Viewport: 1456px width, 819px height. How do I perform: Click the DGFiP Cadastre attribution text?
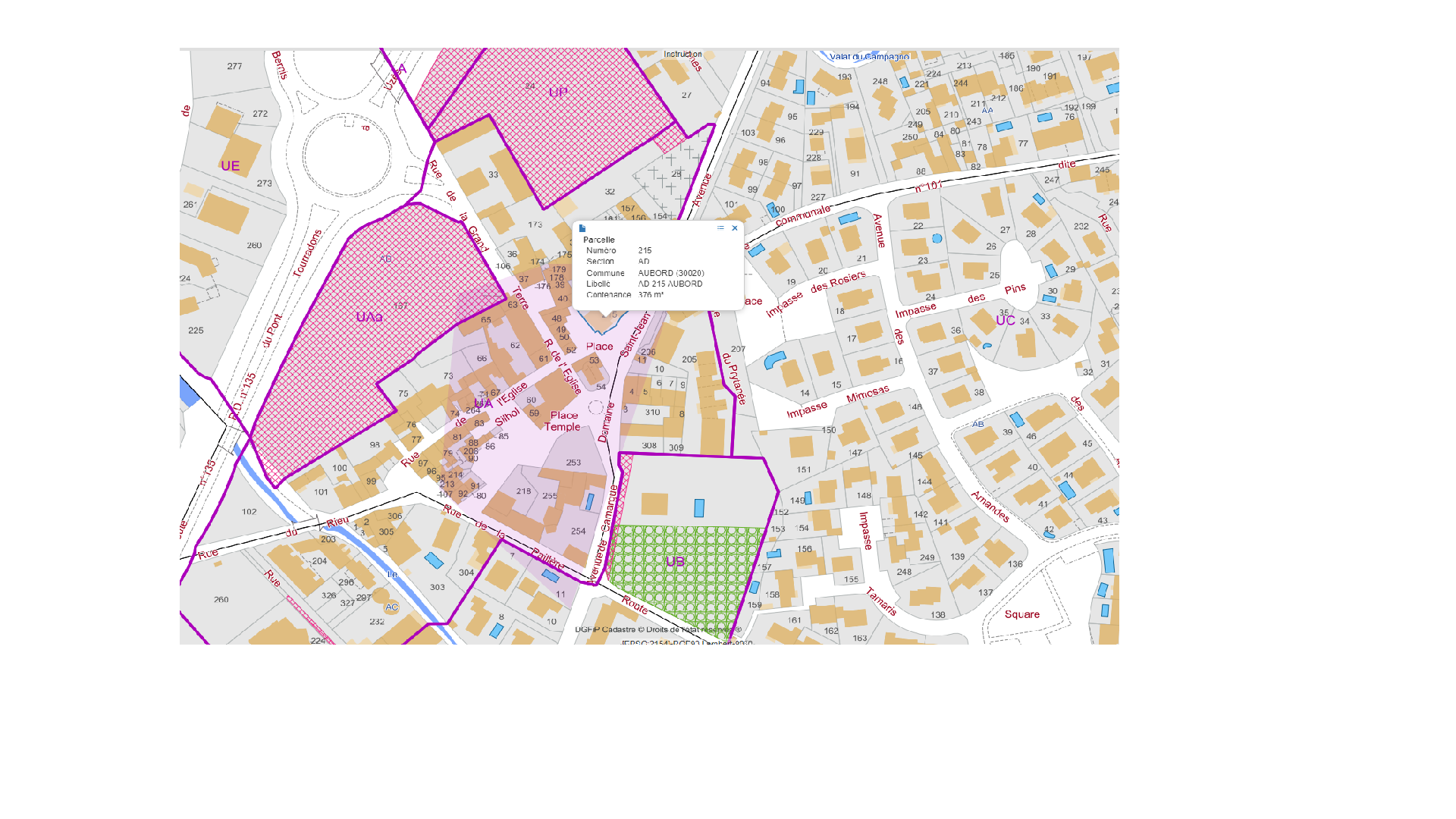click(657, 629)
